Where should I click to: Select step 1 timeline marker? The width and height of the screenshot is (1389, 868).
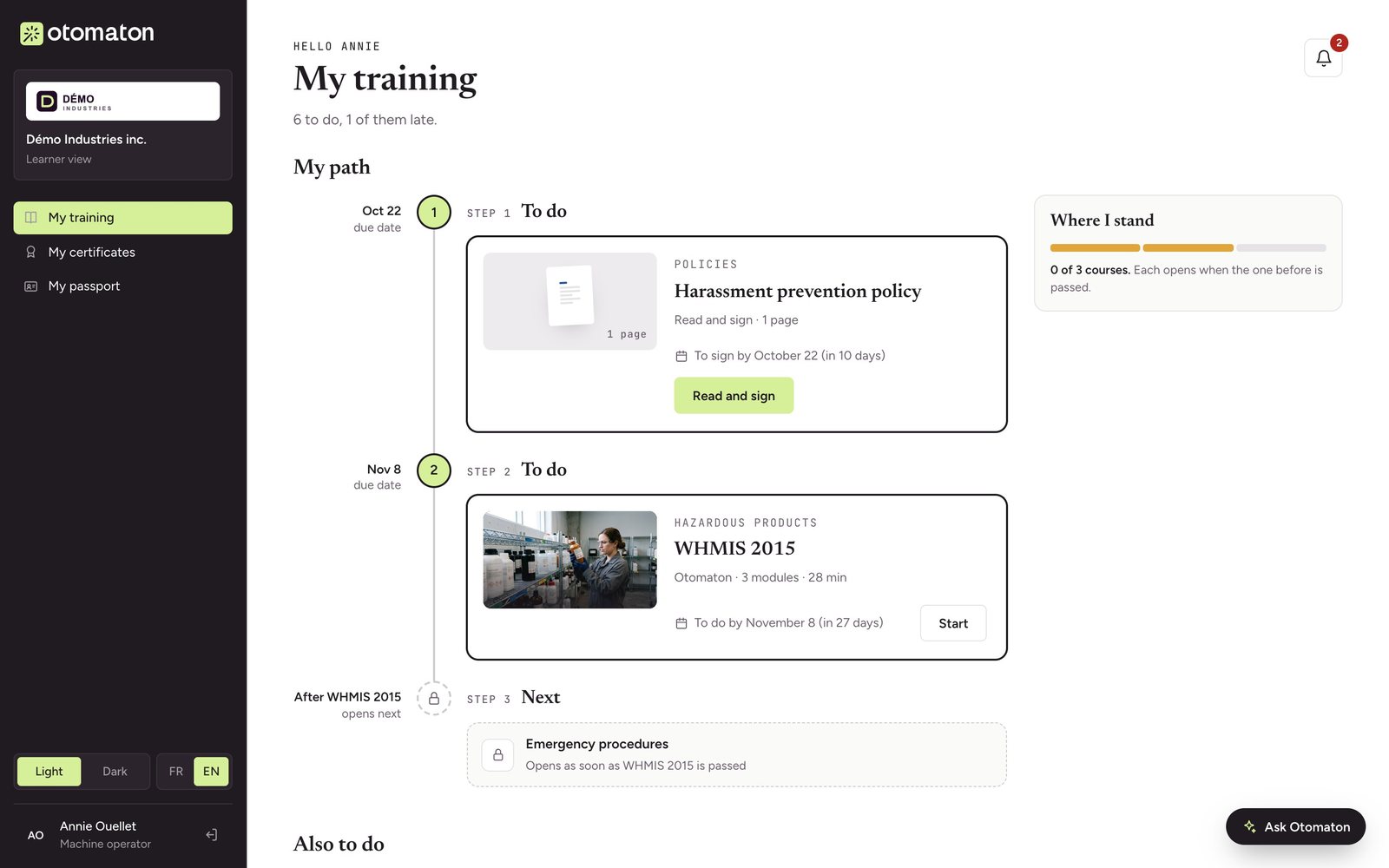point(434,213)
